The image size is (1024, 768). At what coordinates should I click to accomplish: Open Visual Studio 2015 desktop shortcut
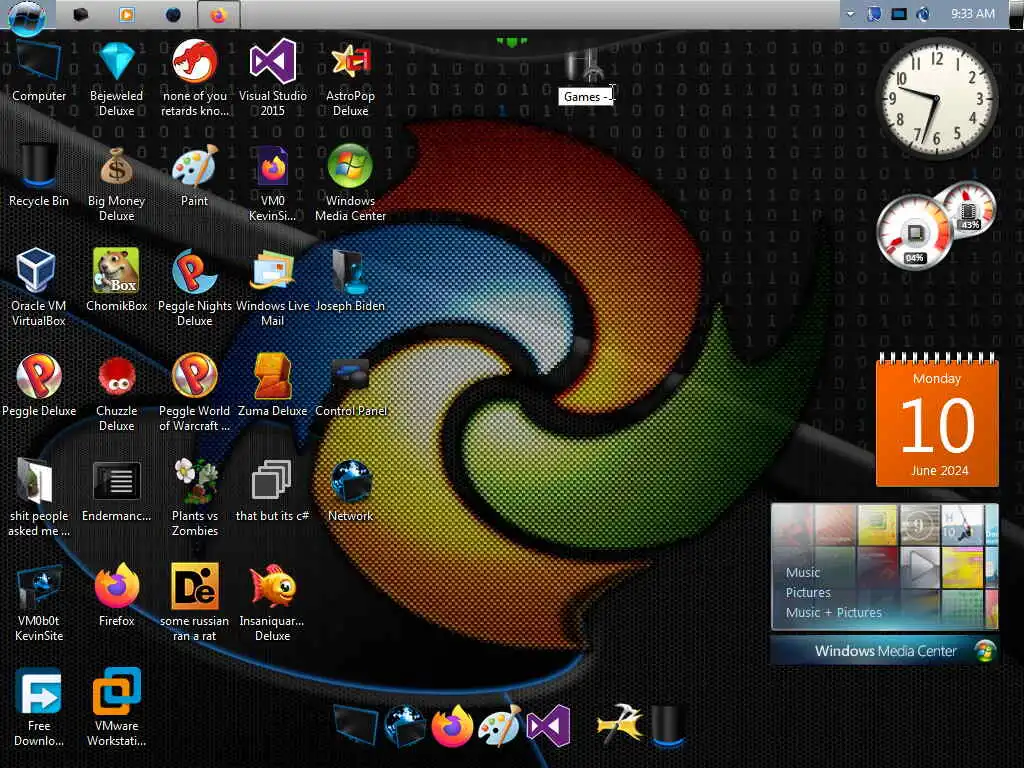[x=272, y=78]
